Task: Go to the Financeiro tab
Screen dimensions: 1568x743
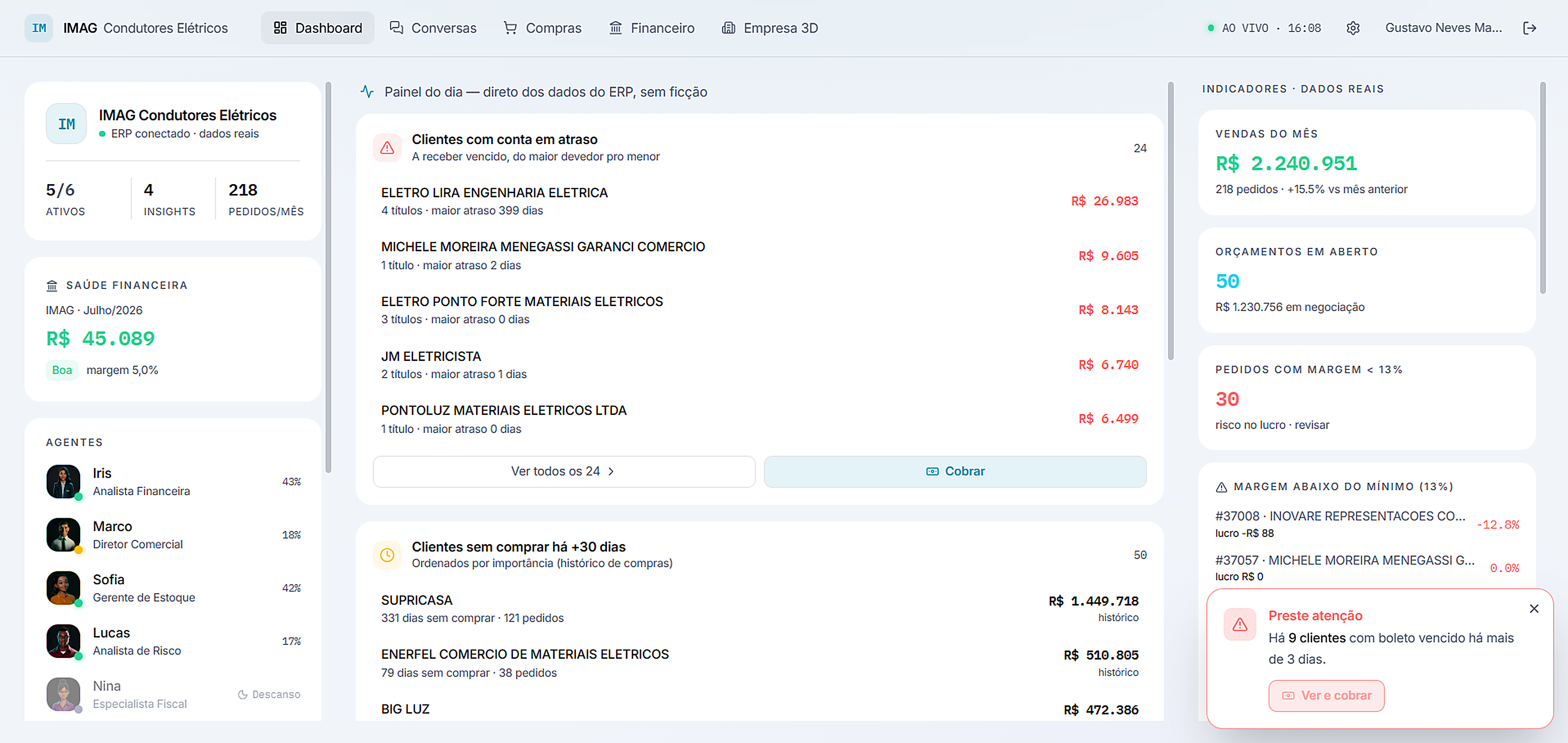Action: click(651, 28)
